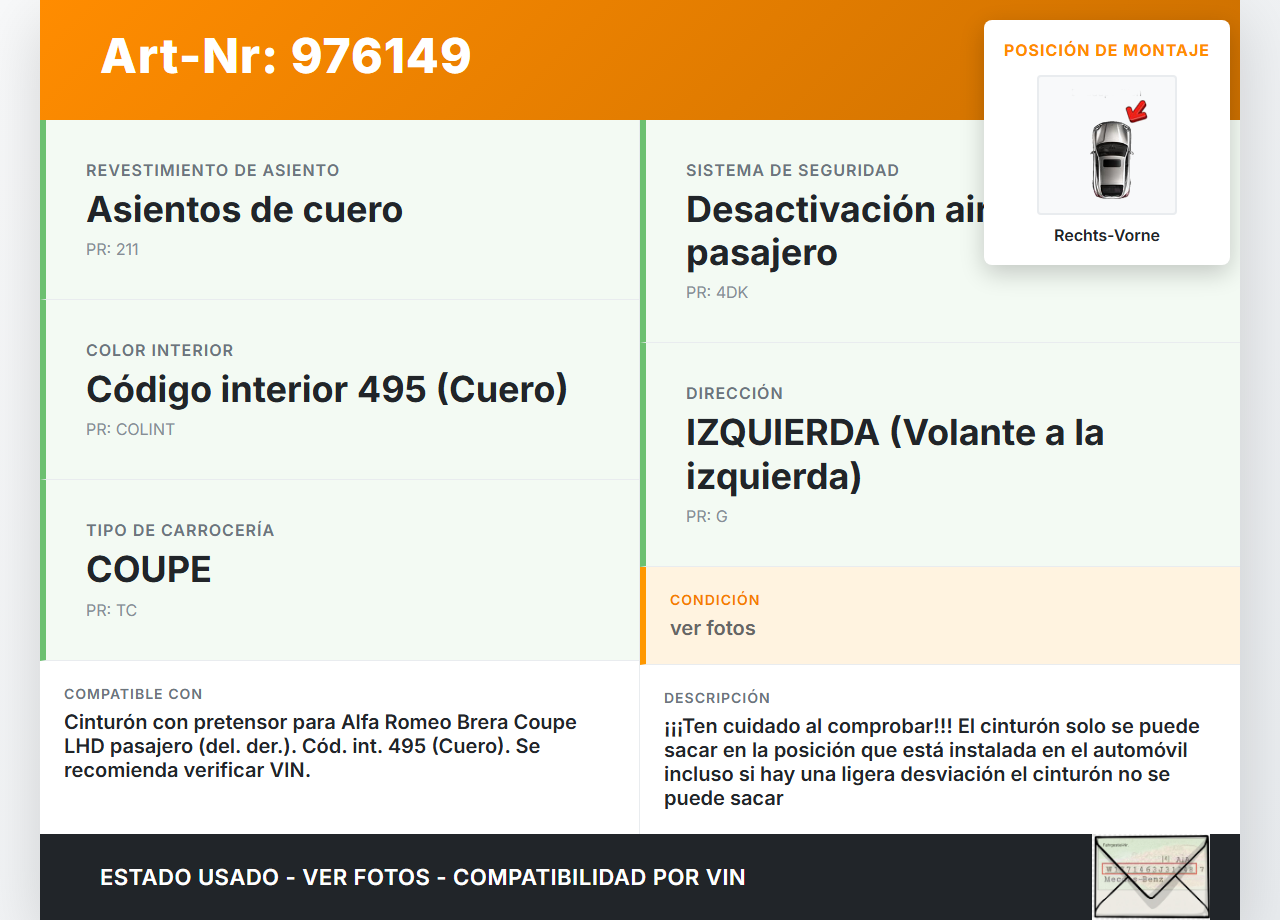Click the "IZQUIERDA (Volante a la izquierda)" value
The image size is (1280, 920).
pos(894,454)
